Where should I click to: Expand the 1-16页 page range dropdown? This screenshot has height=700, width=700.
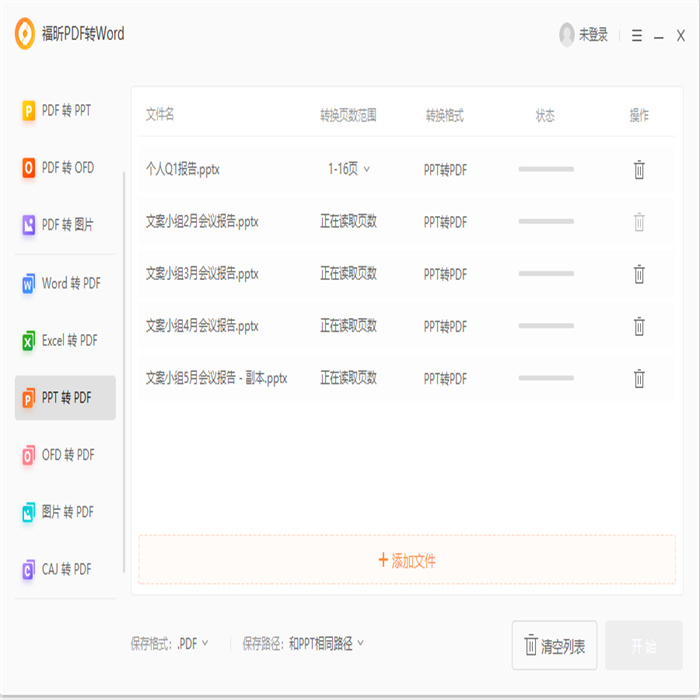[x=349, y=170]
